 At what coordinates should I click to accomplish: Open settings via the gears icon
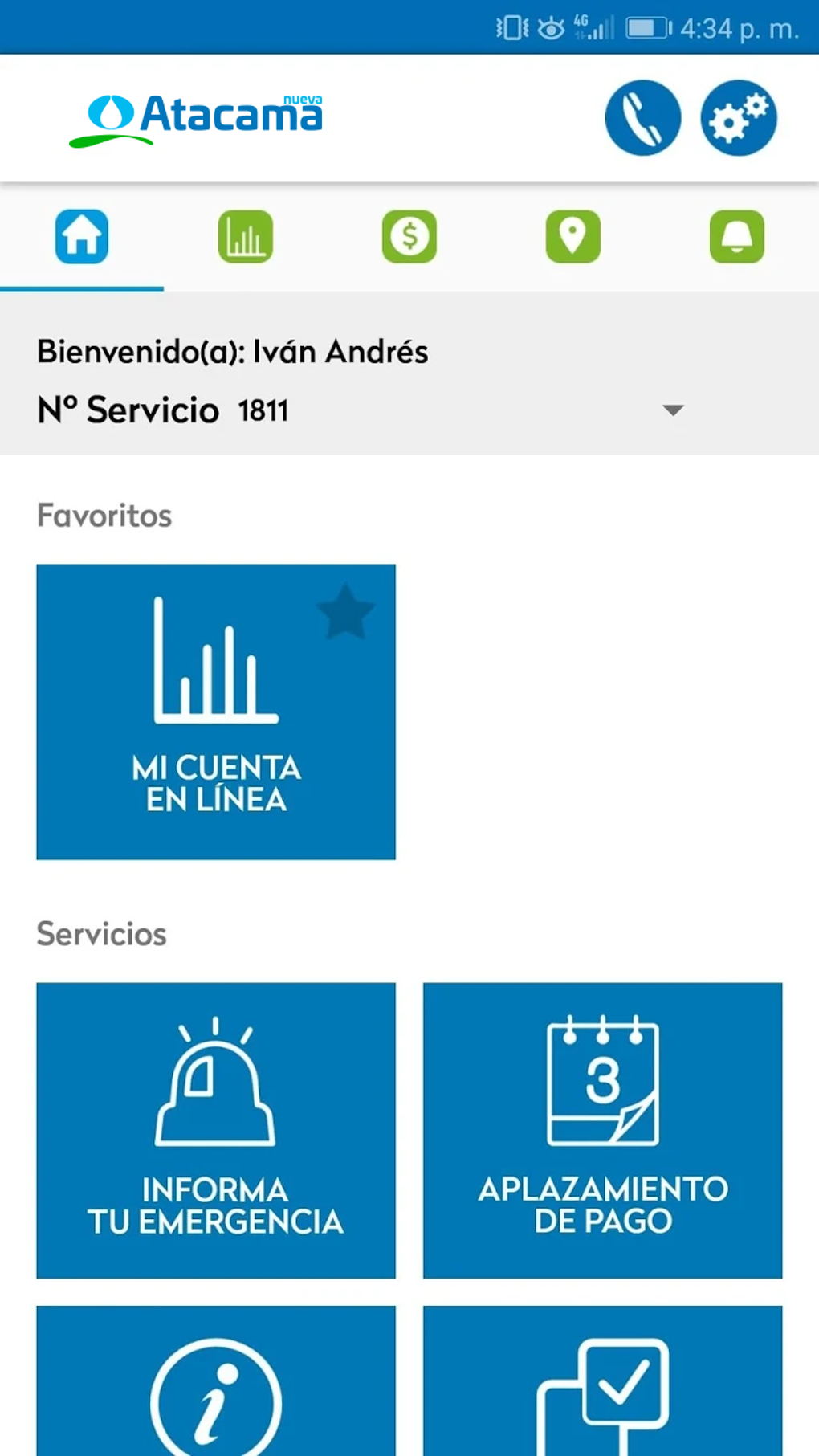pos(738,118)
